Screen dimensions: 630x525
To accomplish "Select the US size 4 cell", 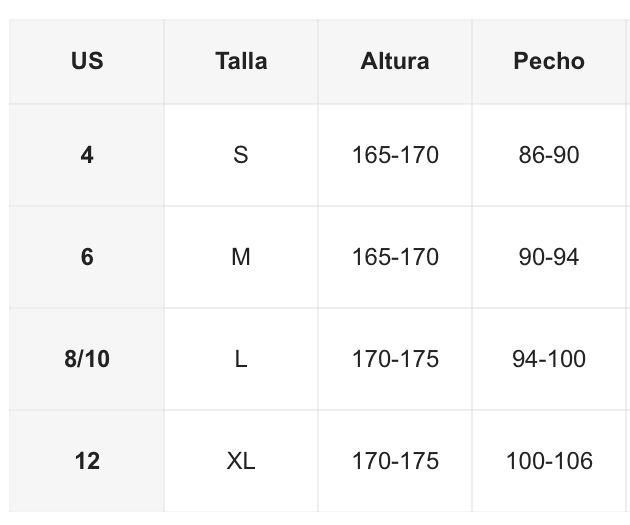I will tap(87, 155).
